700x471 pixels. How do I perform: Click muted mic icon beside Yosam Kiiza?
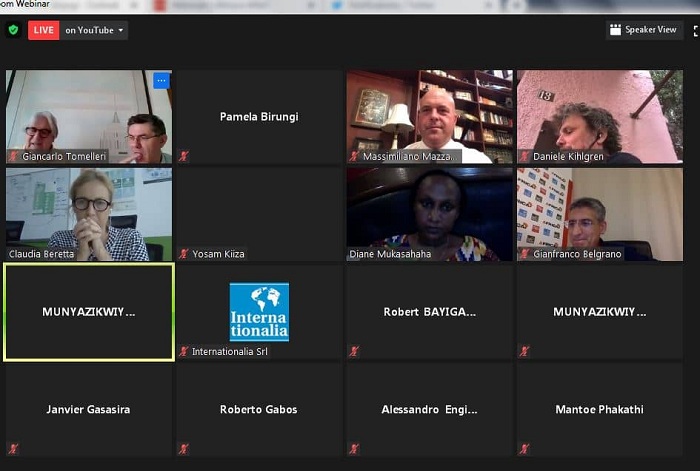183,254
